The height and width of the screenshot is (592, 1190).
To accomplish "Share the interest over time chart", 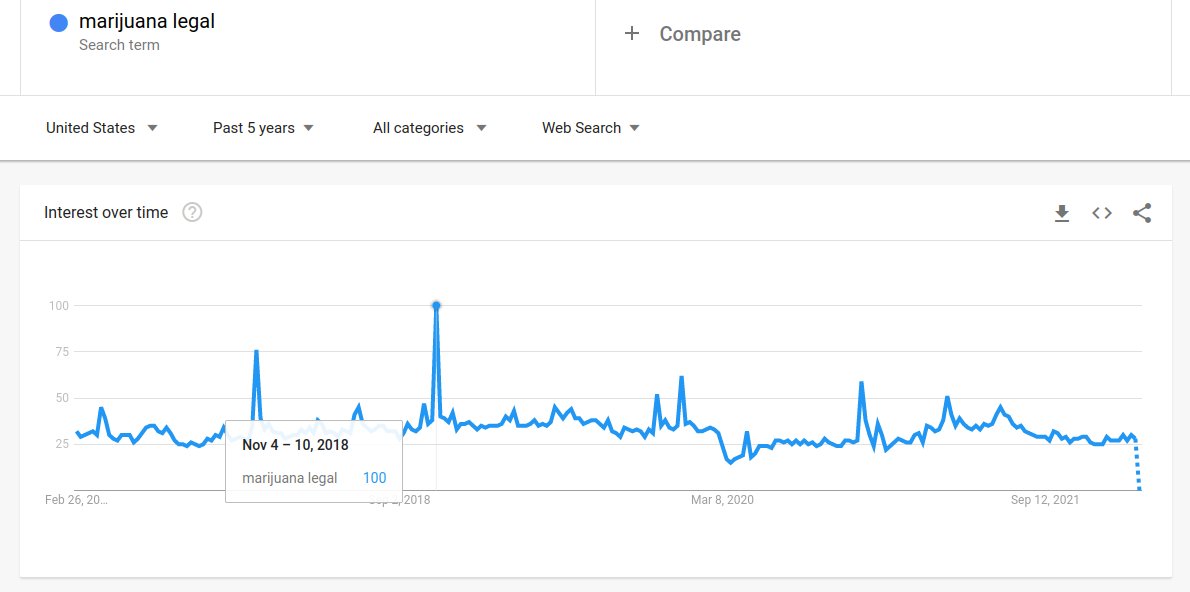I will click(1142, 213).
